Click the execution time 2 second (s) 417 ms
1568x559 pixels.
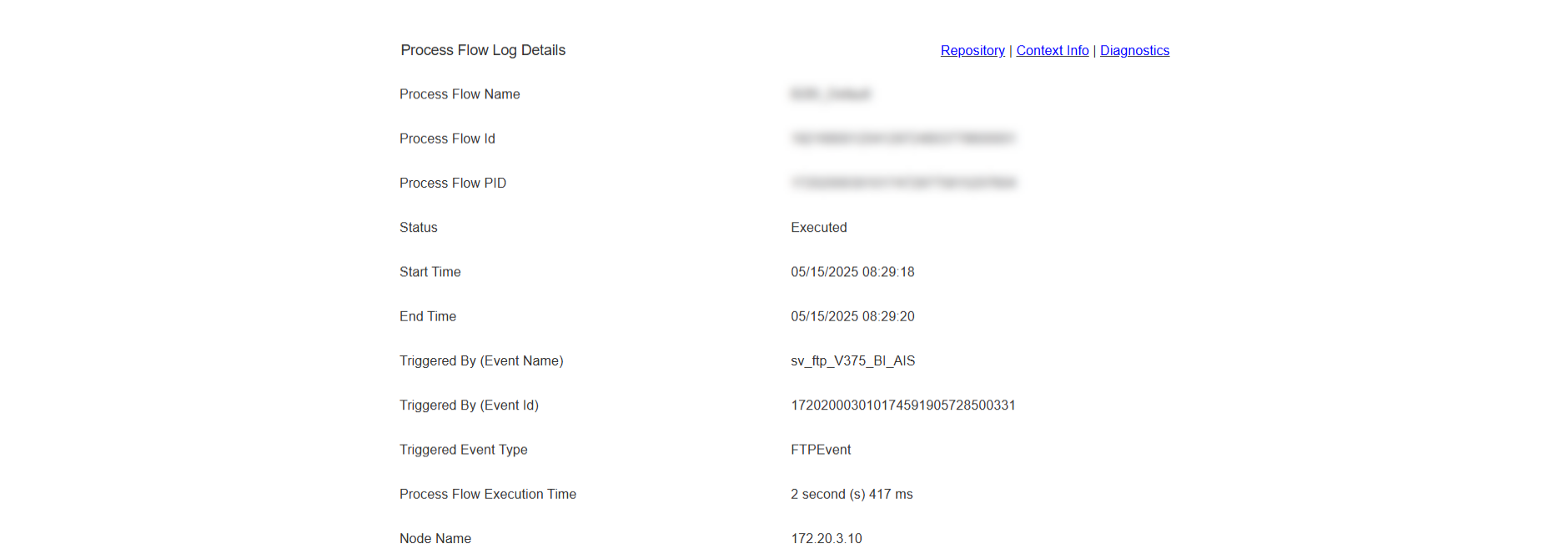(852, 494)
